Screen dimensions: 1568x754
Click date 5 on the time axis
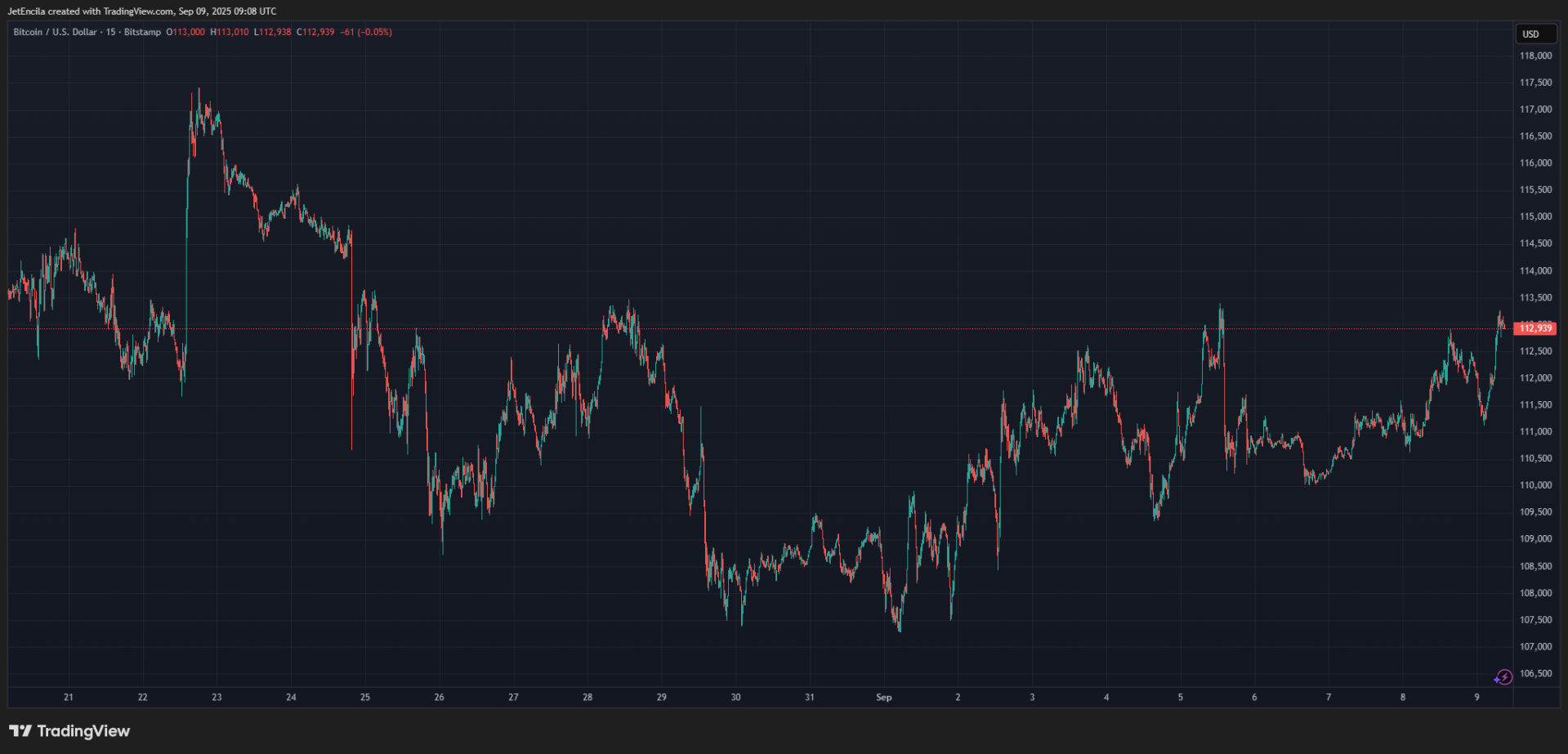pyautogui.click(x=1180, y=698)
